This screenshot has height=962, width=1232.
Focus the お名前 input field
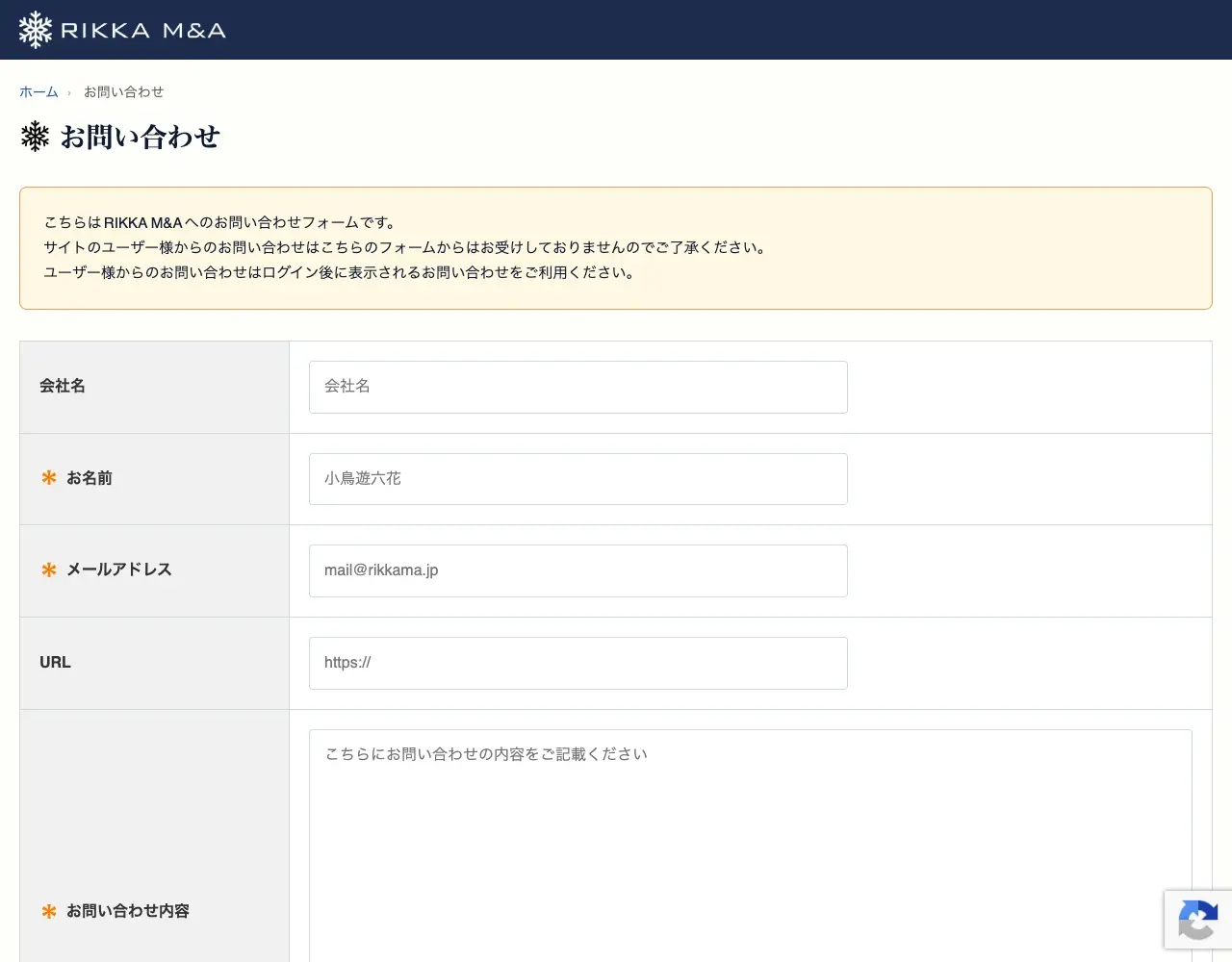(578, 479)
